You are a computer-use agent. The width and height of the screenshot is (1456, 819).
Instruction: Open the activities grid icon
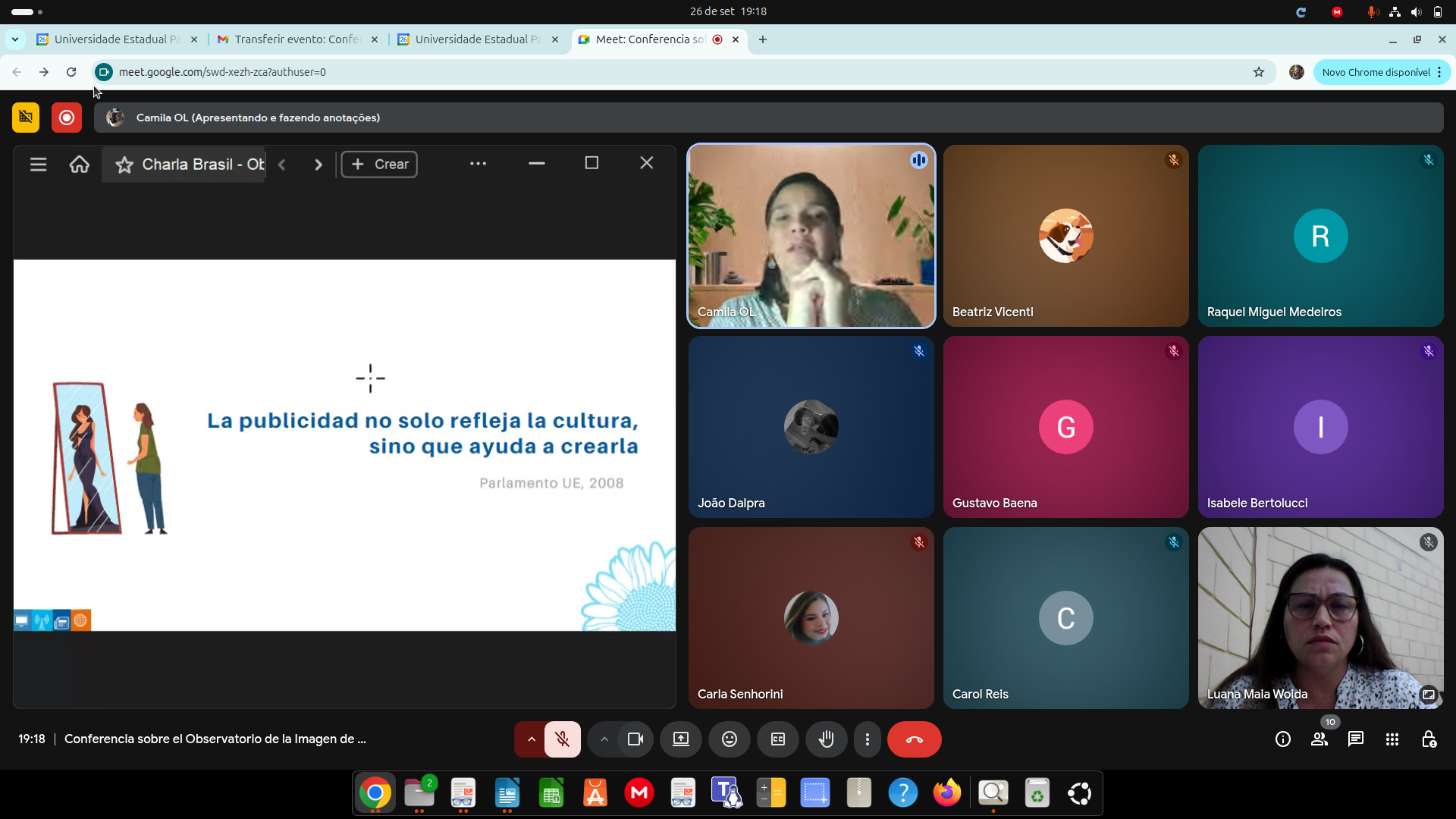(1392, 739)
